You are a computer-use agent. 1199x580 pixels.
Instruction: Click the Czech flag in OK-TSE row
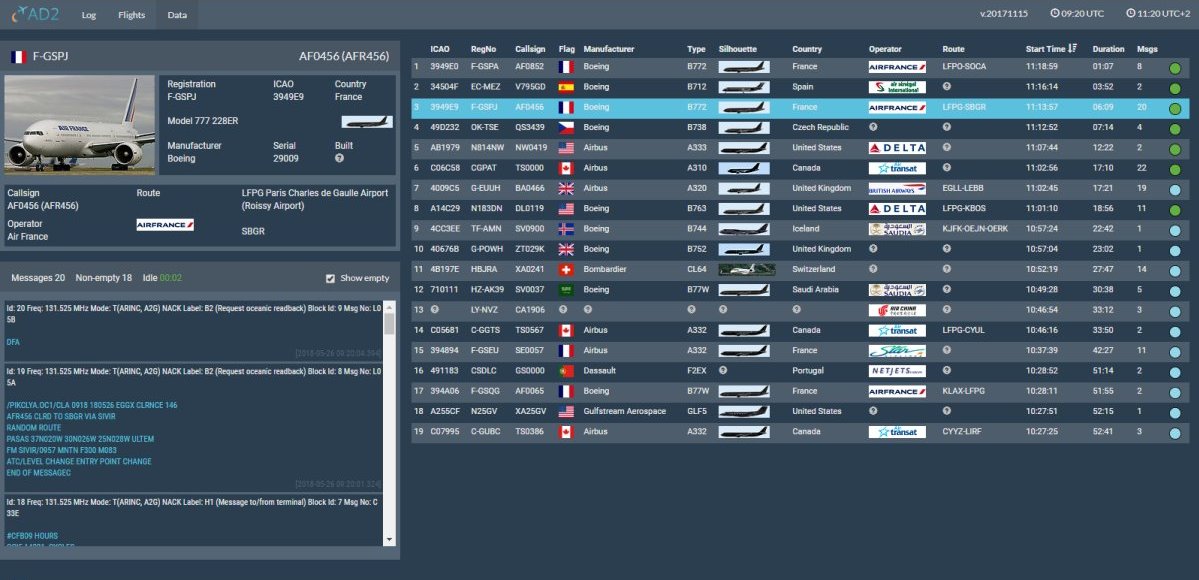pos(566,128)
